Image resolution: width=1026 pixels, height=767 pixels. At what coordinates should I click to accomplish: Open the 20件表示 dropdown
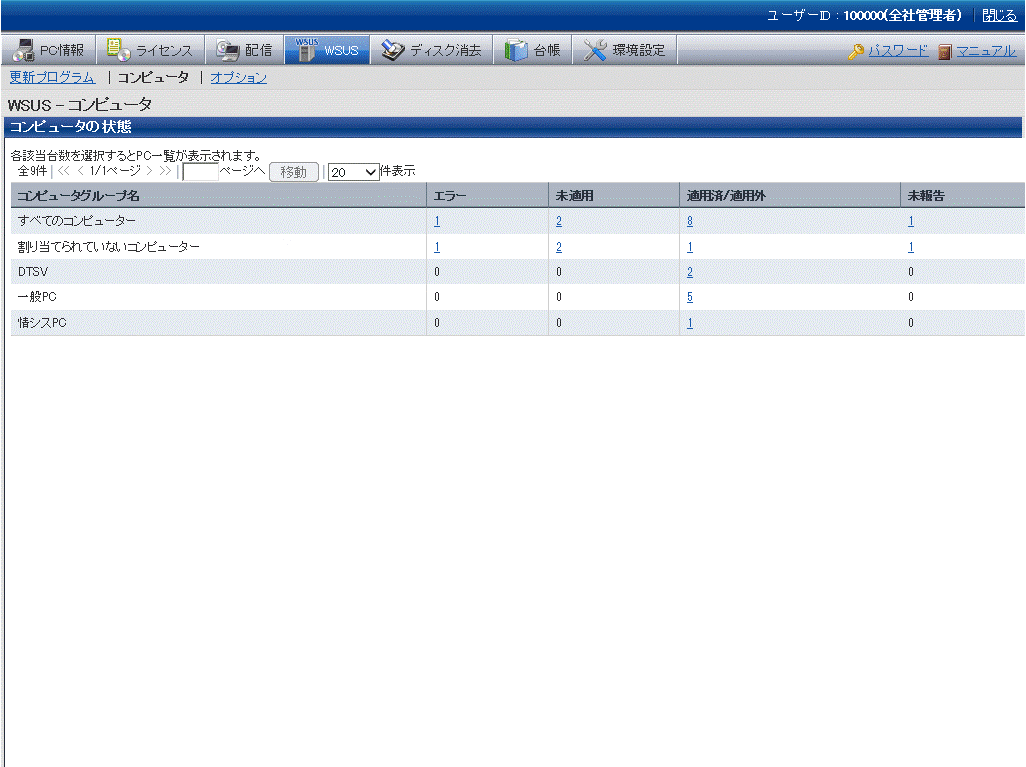pyautogui.click(x=353, y=172)
